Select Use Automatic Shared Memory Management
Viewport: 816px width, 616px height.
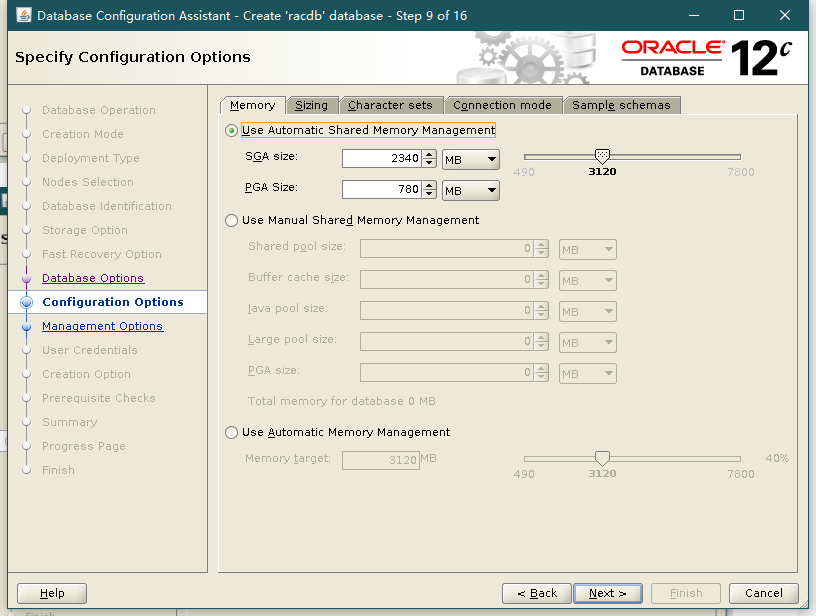pyautogui.click(x=232, y=130)
